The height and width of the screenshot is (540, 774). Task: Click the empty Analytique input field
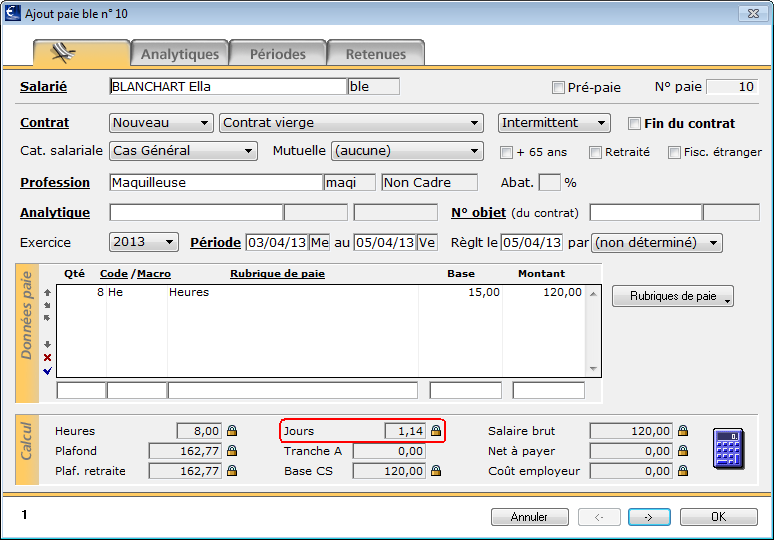click(196, 213)
